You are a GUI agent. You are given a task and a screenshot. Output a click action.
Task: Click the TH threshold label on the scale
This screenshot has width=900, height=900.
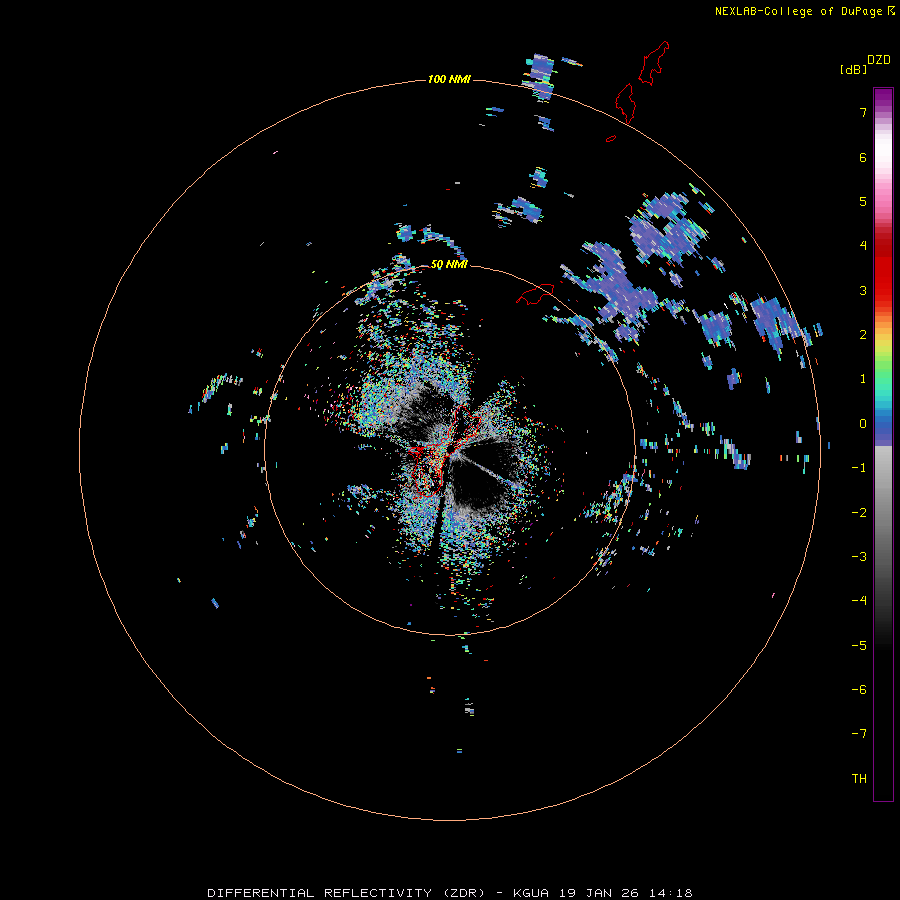coord(859,779)
